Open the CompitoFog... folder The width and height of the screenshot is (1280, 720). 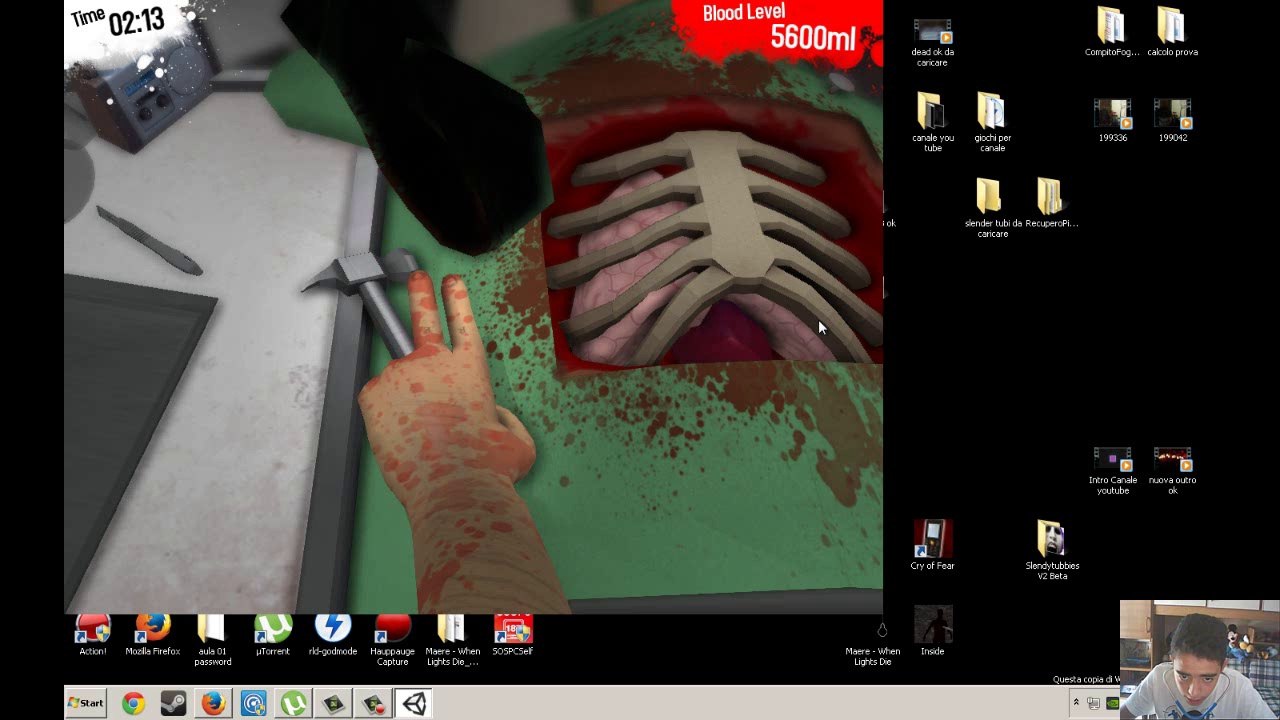pyautogui.click(x=1112, y=32)
